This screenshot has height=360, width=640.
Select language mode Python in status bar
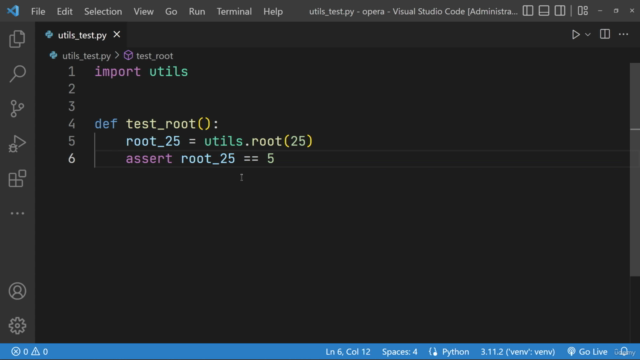[x=456, y=351]
